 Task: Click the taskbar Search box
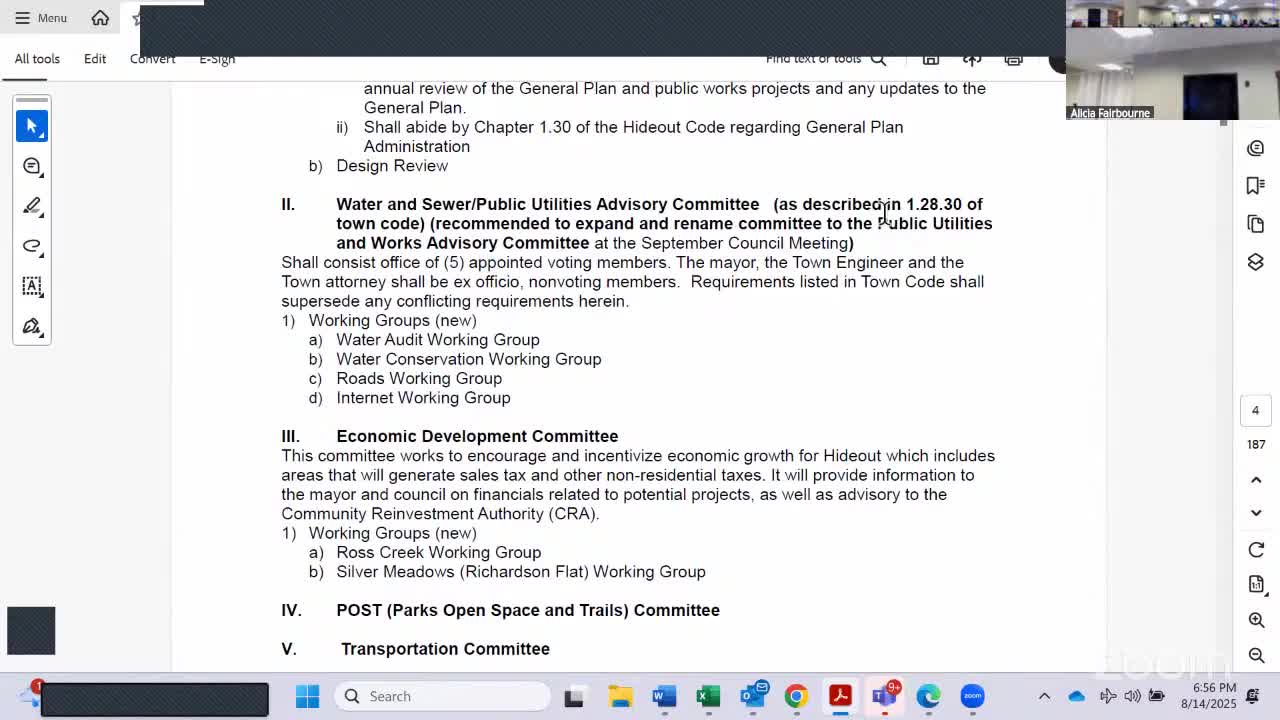pyautogui.click(x=442, y=696)
